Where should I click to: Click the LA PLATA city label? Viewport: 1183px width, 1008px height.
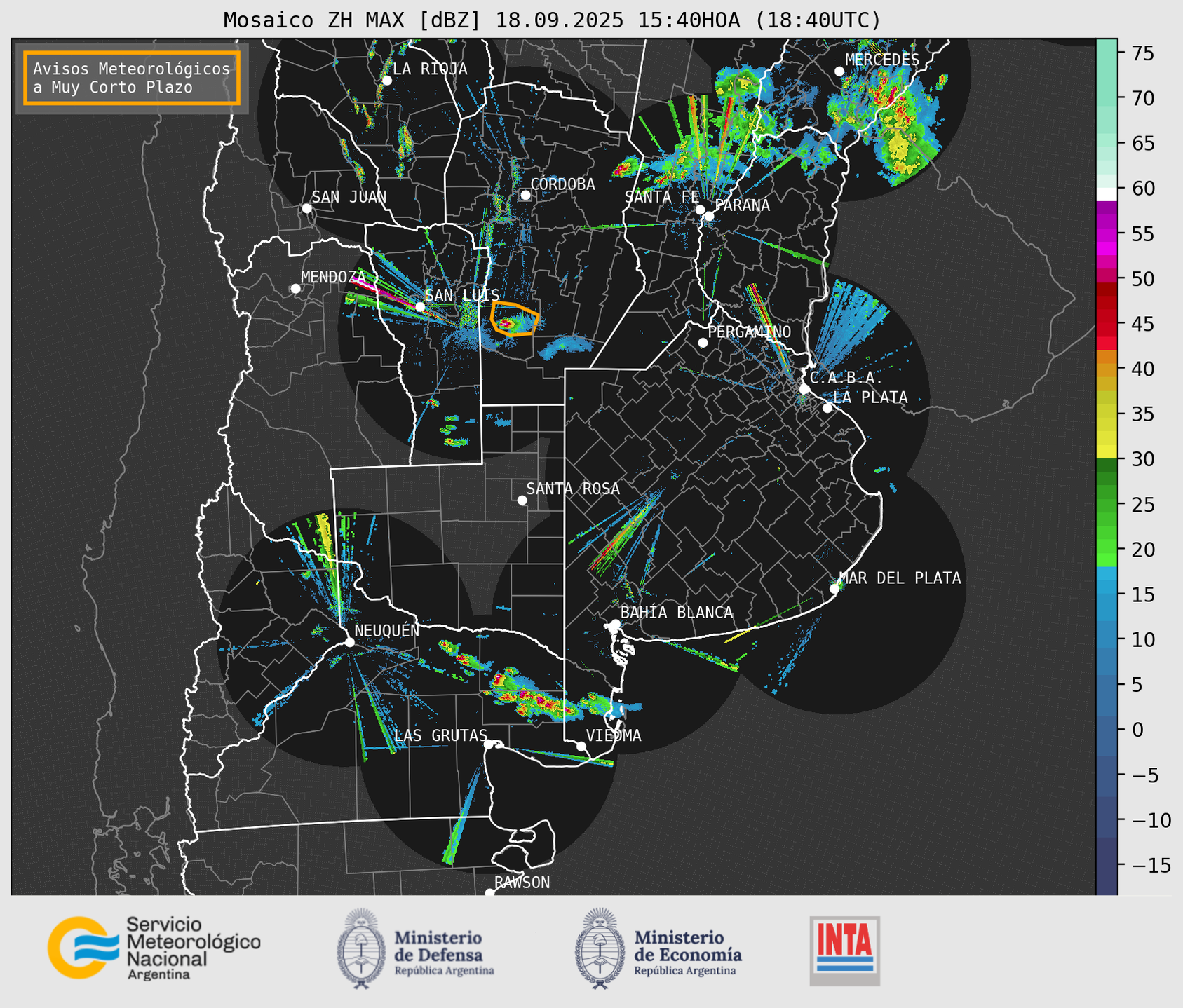tap(870, 397)
